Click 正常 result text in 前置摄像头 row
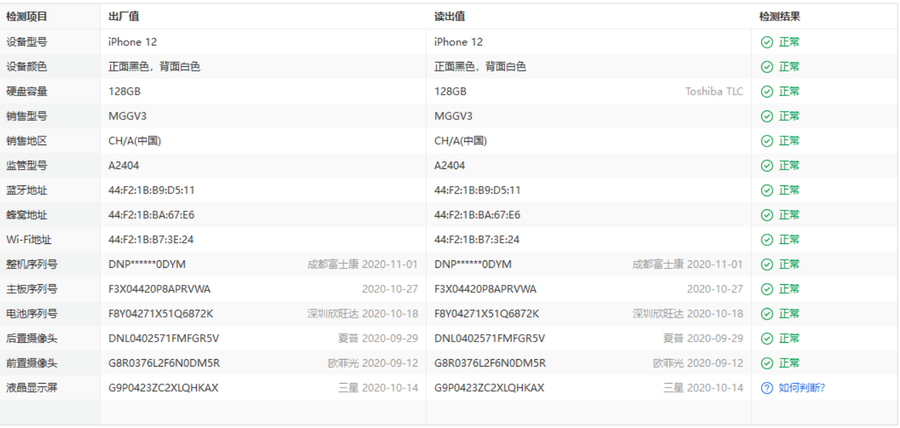Screen dimensions: 900x428 pyautogui.click(x=789, y=363)
